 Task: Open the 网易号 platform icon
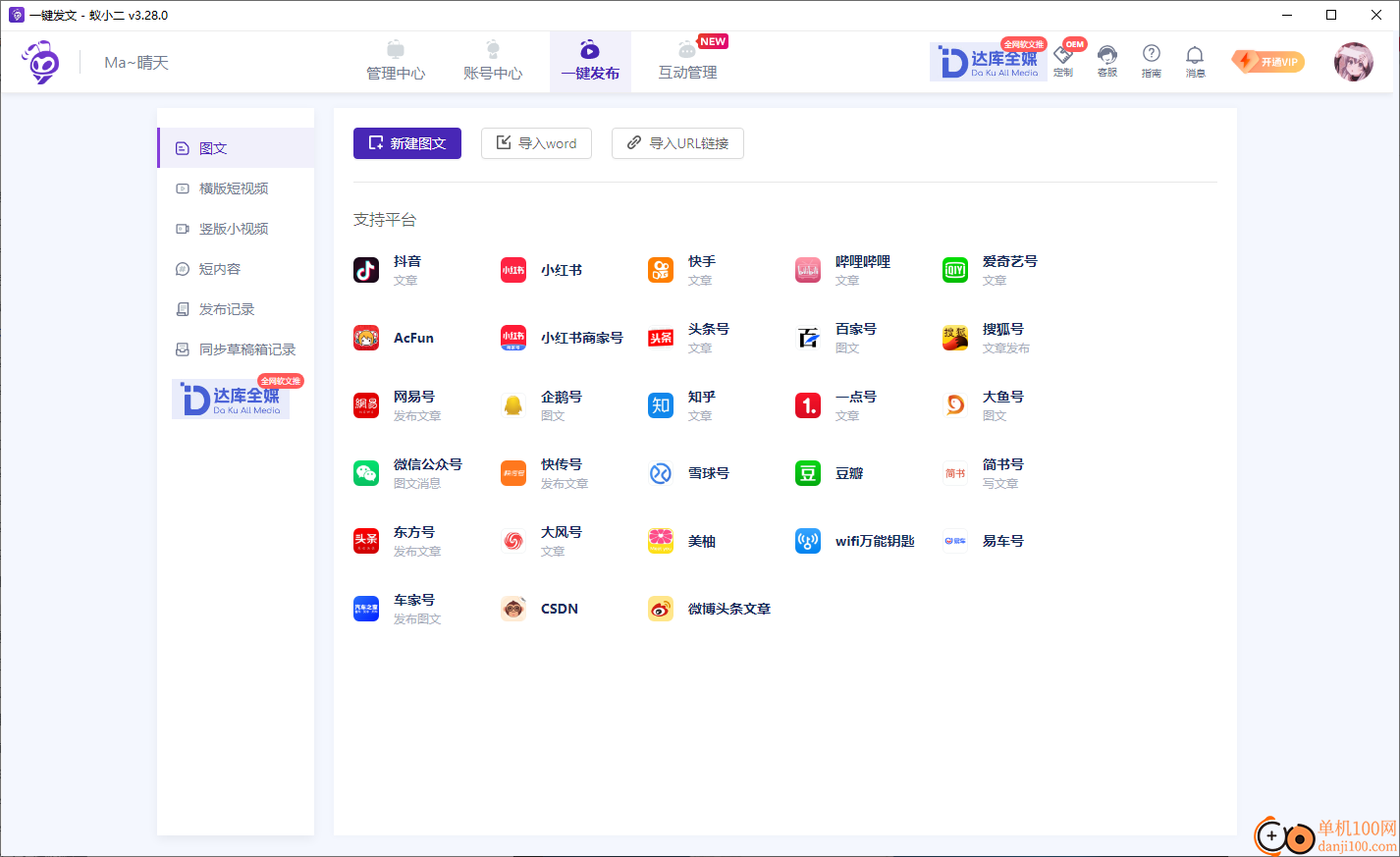click(x=366, y=405)
